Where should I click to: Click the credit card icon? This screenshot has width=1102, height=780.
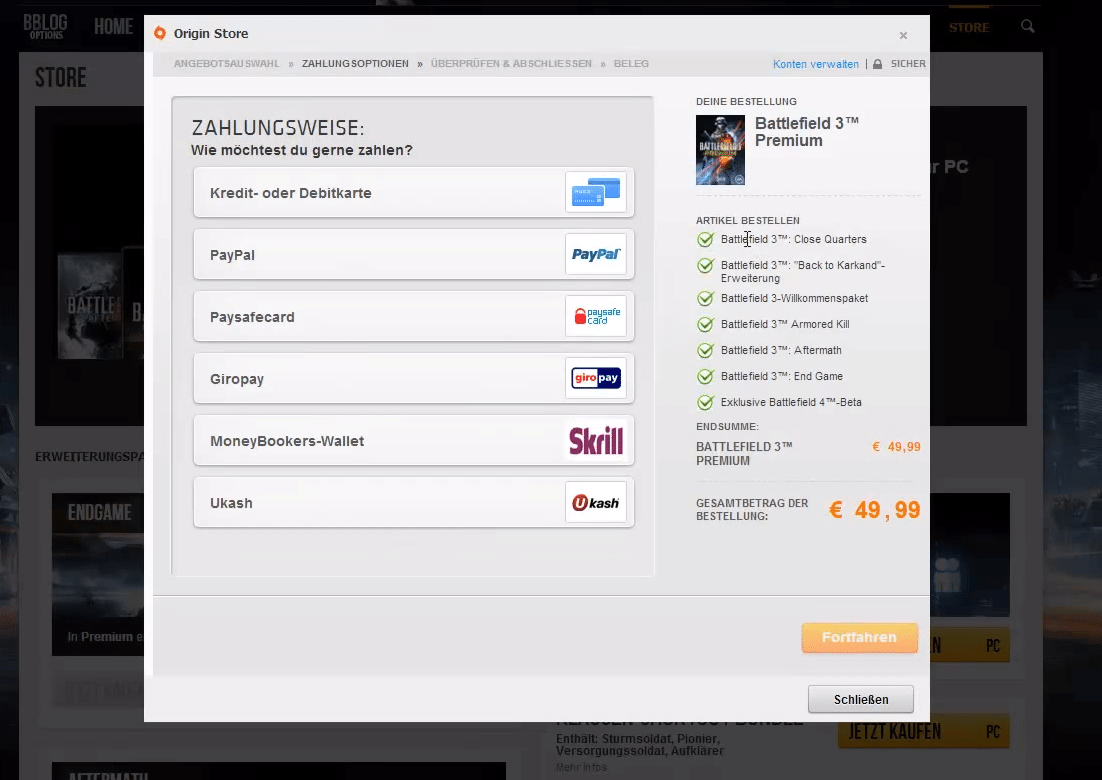[595, 192]
